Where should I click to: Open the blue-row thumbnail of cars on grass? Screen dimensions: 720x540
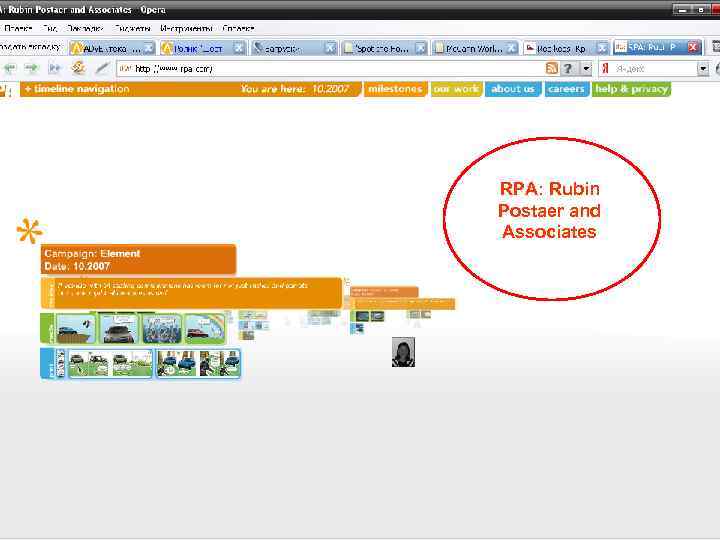click(110, 363)
